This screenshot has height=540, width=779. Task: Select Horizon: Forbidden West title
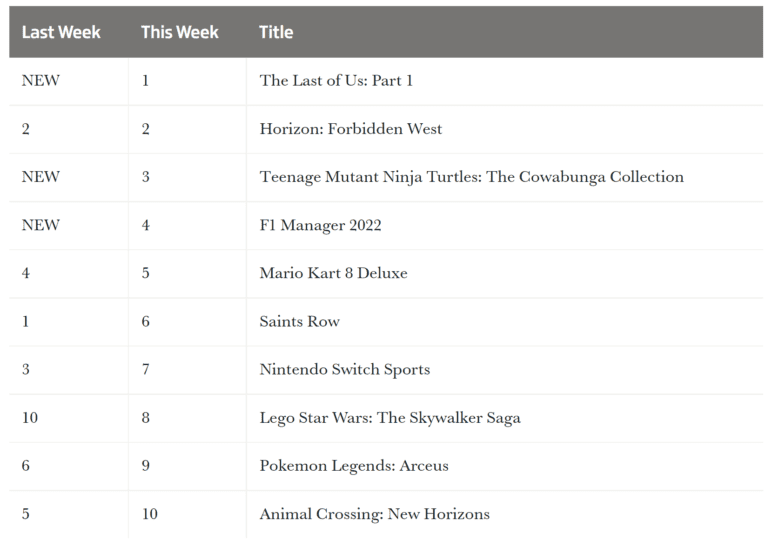[351, 129]
